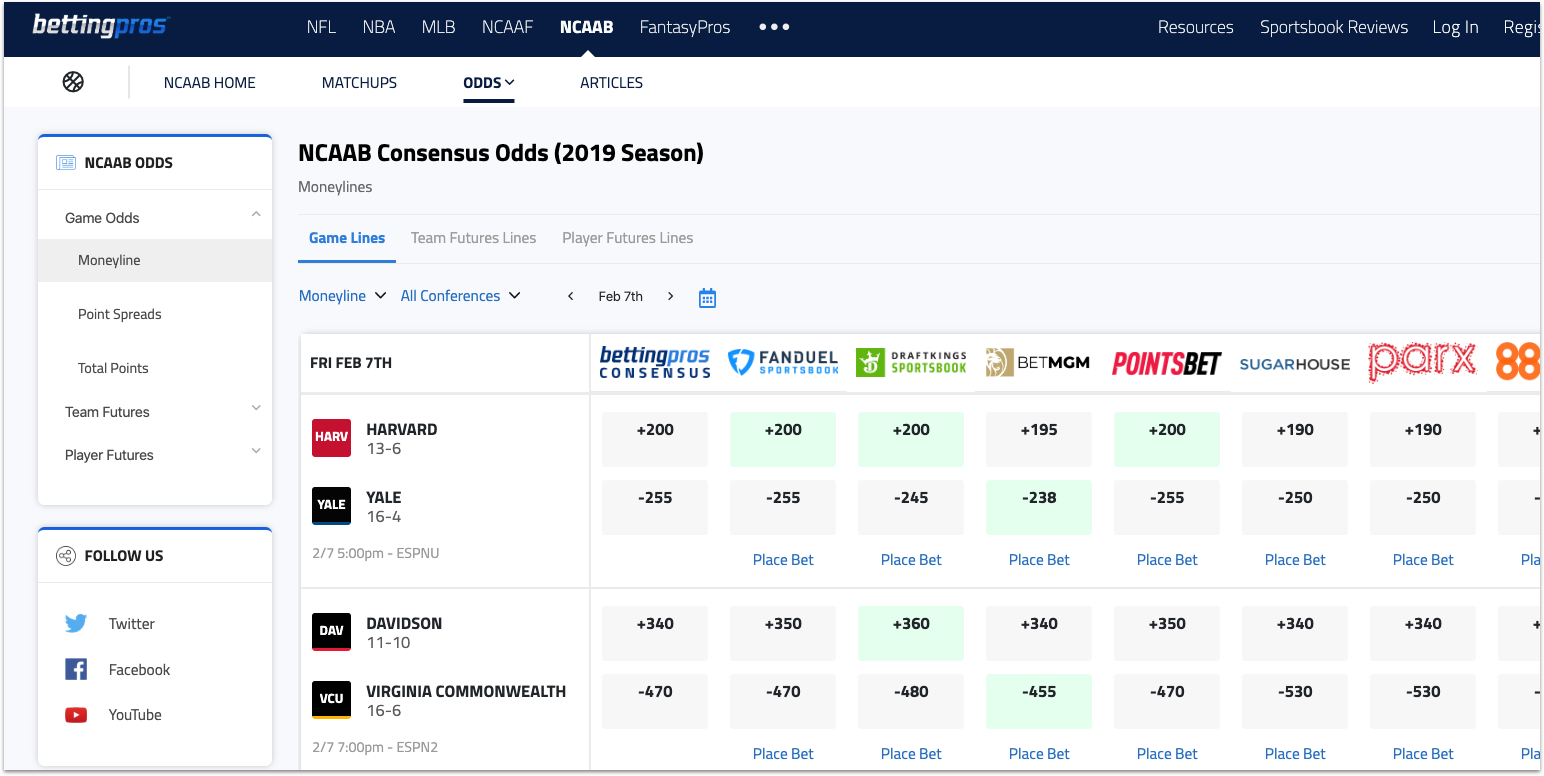1544x776 pixels.
Task: Click the bettingpros Consensus column logo
Action: 655,362
